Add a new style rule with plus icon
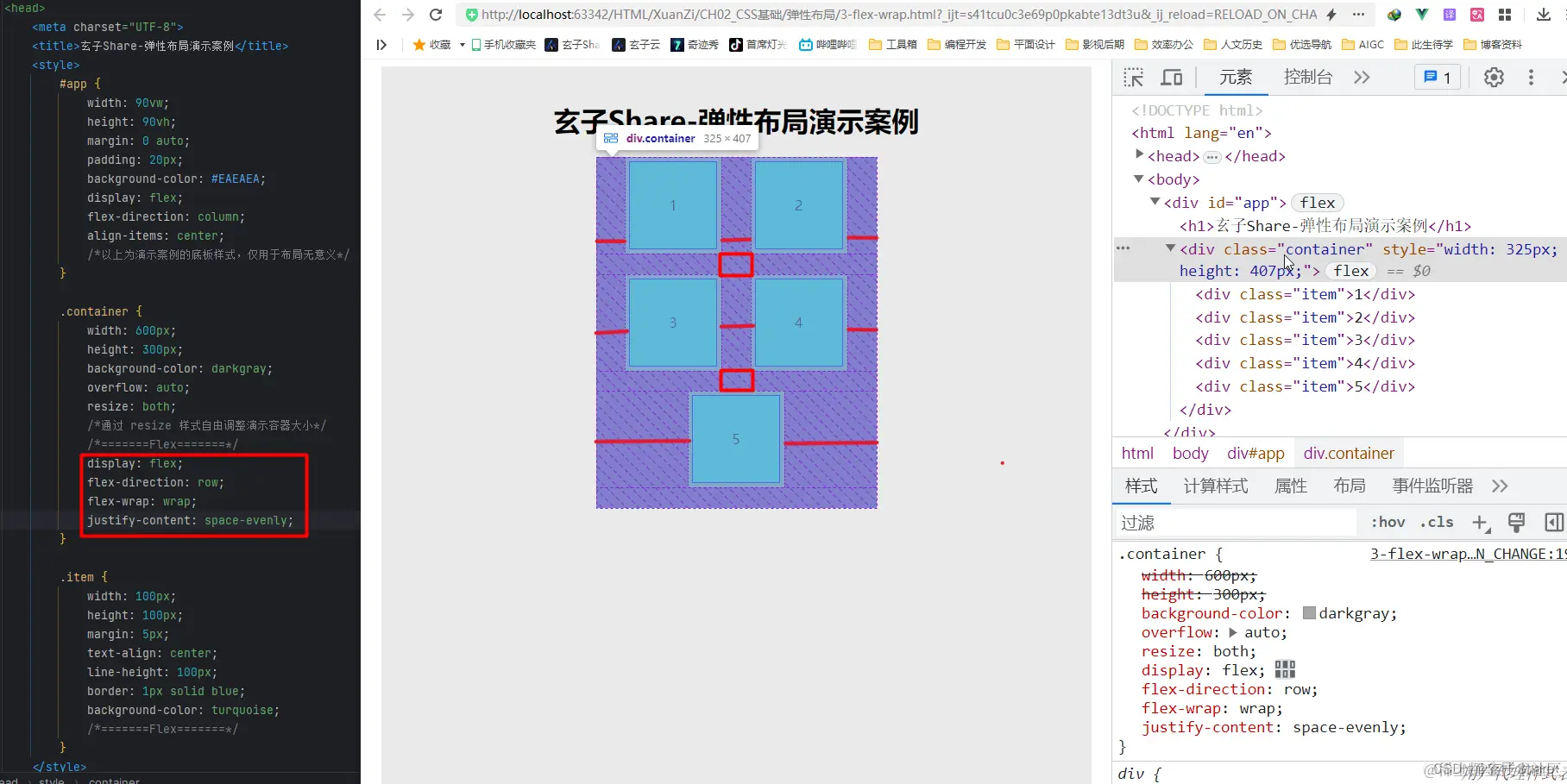 pos(1482,522)
